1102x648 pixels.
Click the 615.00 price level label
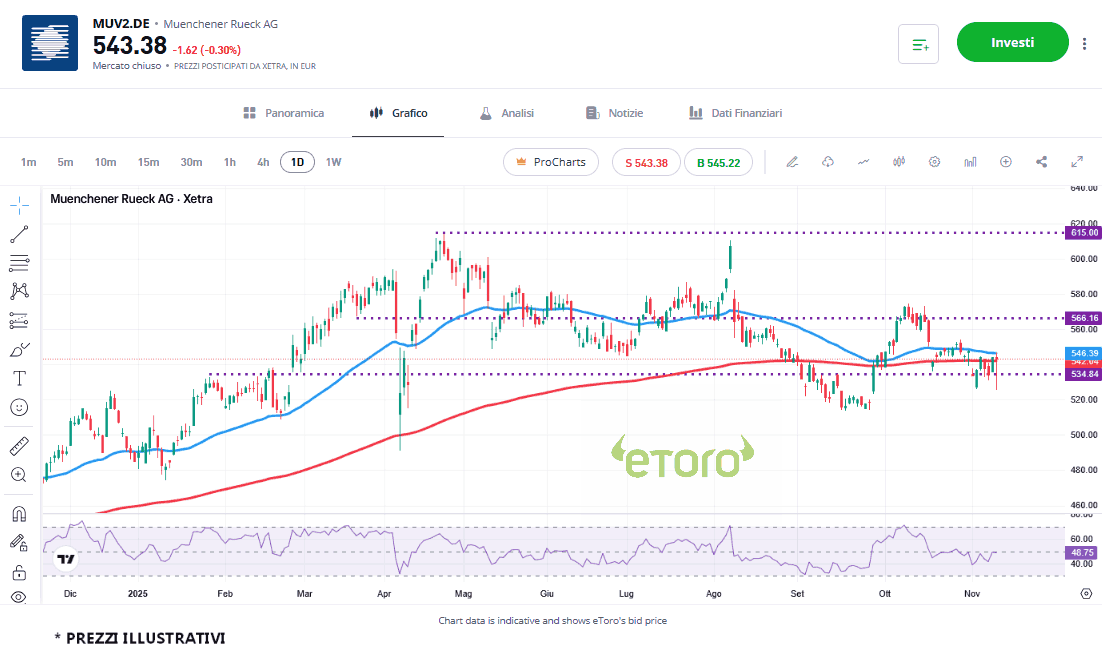pyautogui.click(x=1084, y=232)
